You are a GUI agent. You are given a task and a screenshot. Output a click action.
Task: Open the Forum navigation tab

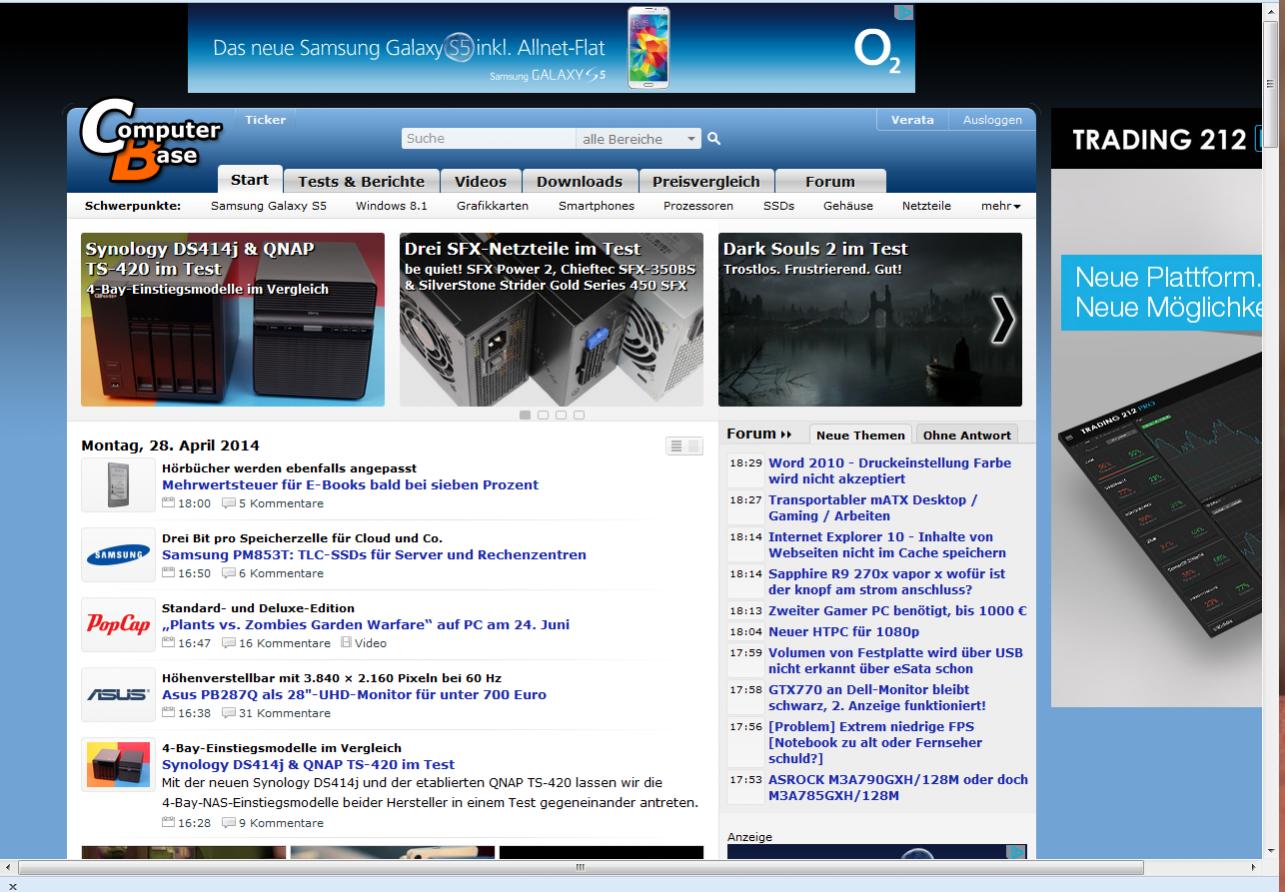[x=830, y=181]
